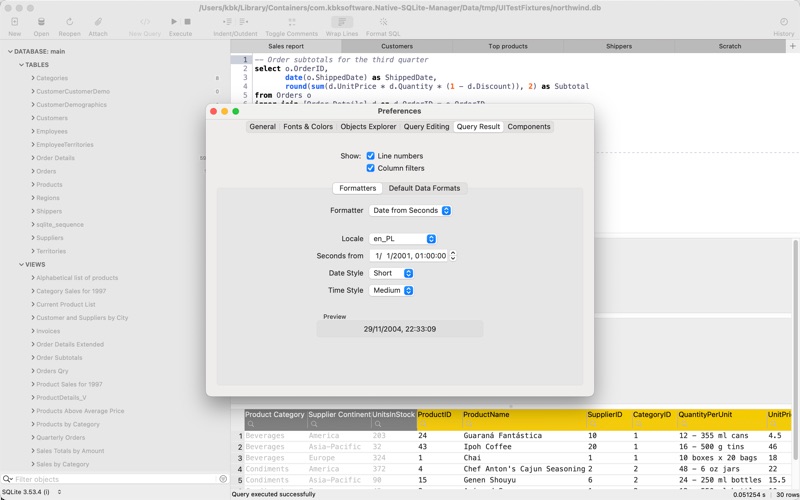The image size is (800, 500).
Task: Click the New Query toolbar icon
Action: [145, 22]
